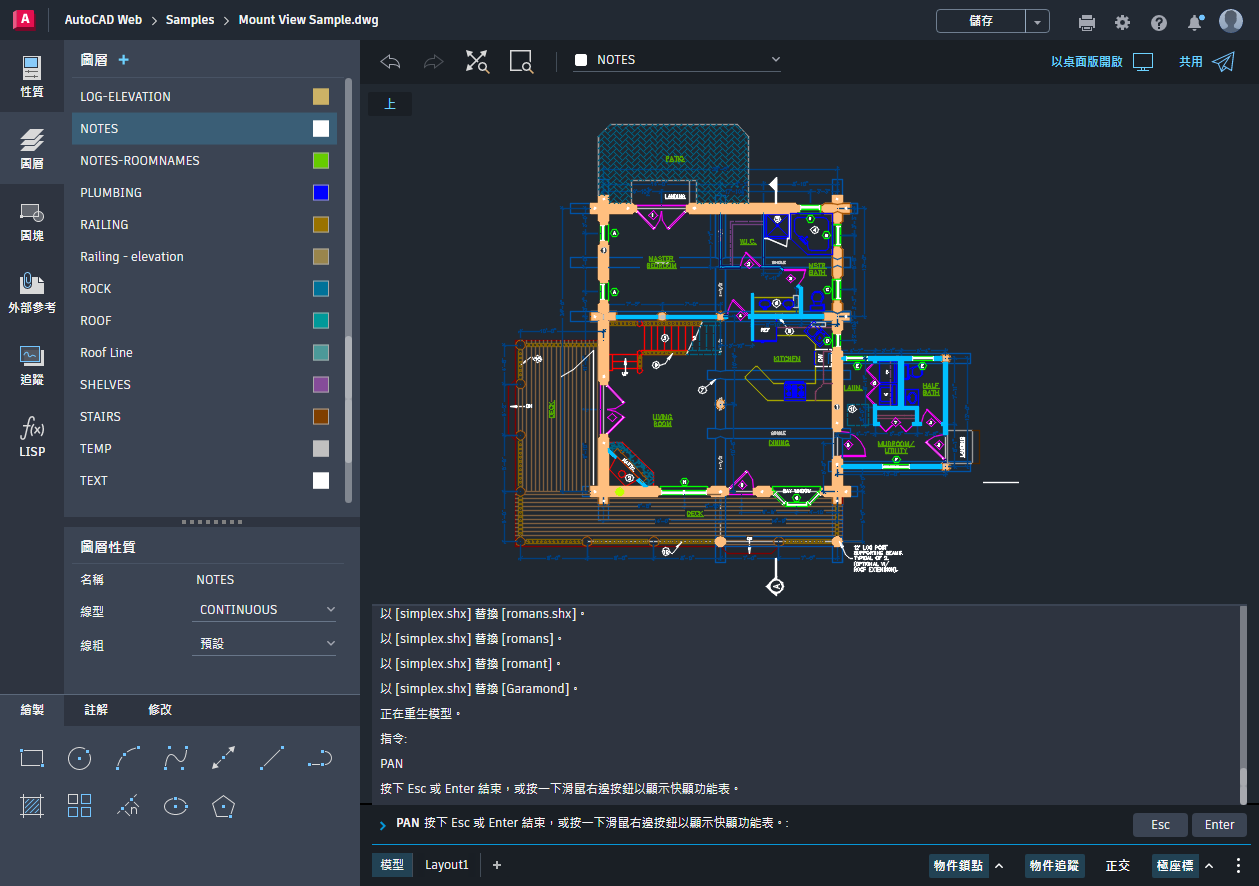
Task: Open the 性質 (Properties) sidebar panel
Action: point(32,77)
